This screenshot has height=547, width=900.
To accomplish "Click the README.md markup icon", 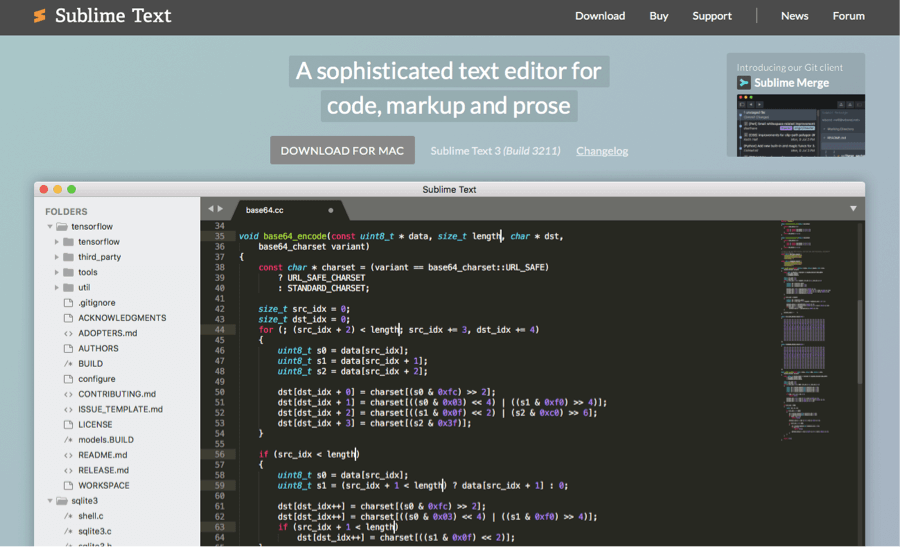I will (68, 455).
